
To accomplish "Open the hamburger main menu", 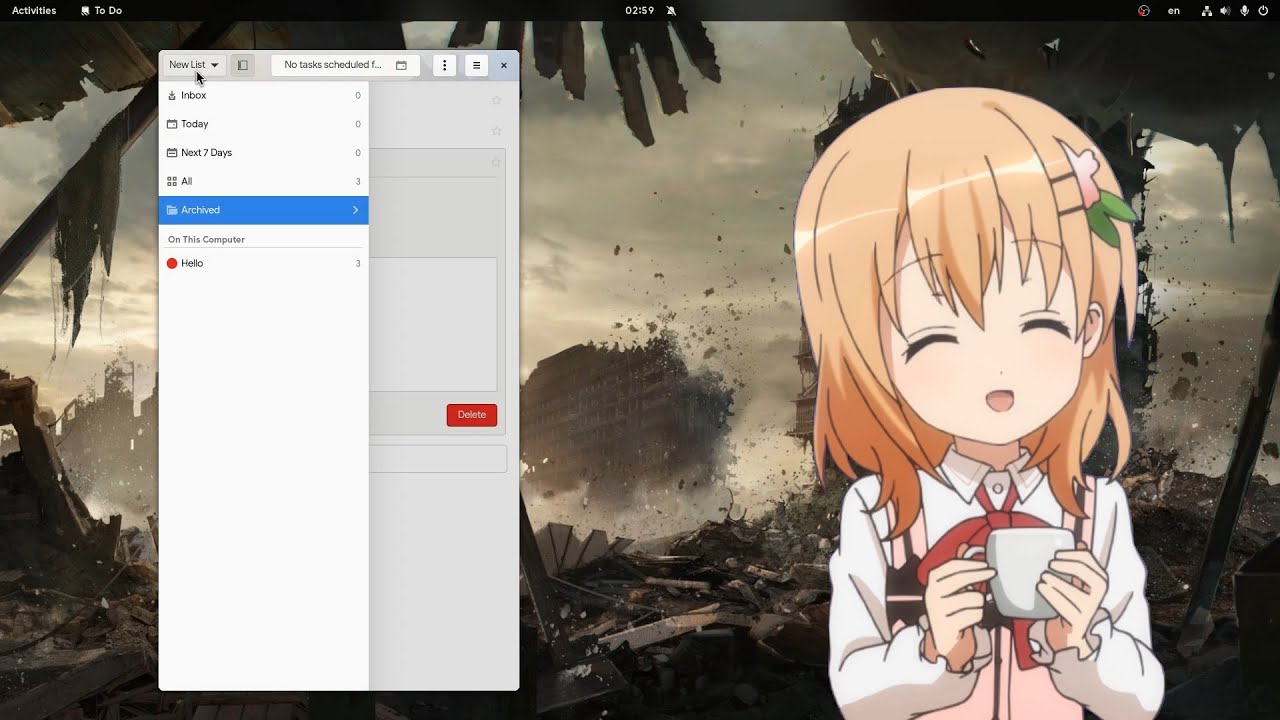I will (476, 65).
